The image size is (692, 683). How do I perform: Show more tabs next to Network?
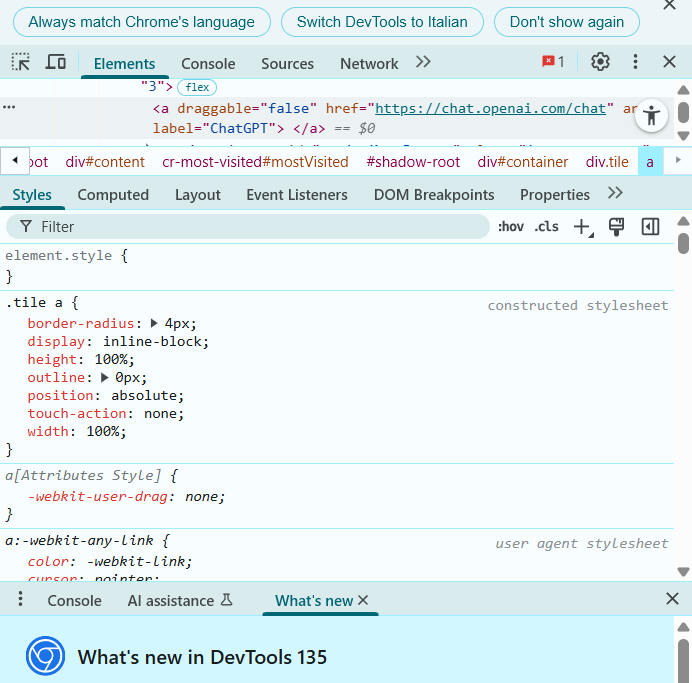pyautogui.click(x=423, y=62)
